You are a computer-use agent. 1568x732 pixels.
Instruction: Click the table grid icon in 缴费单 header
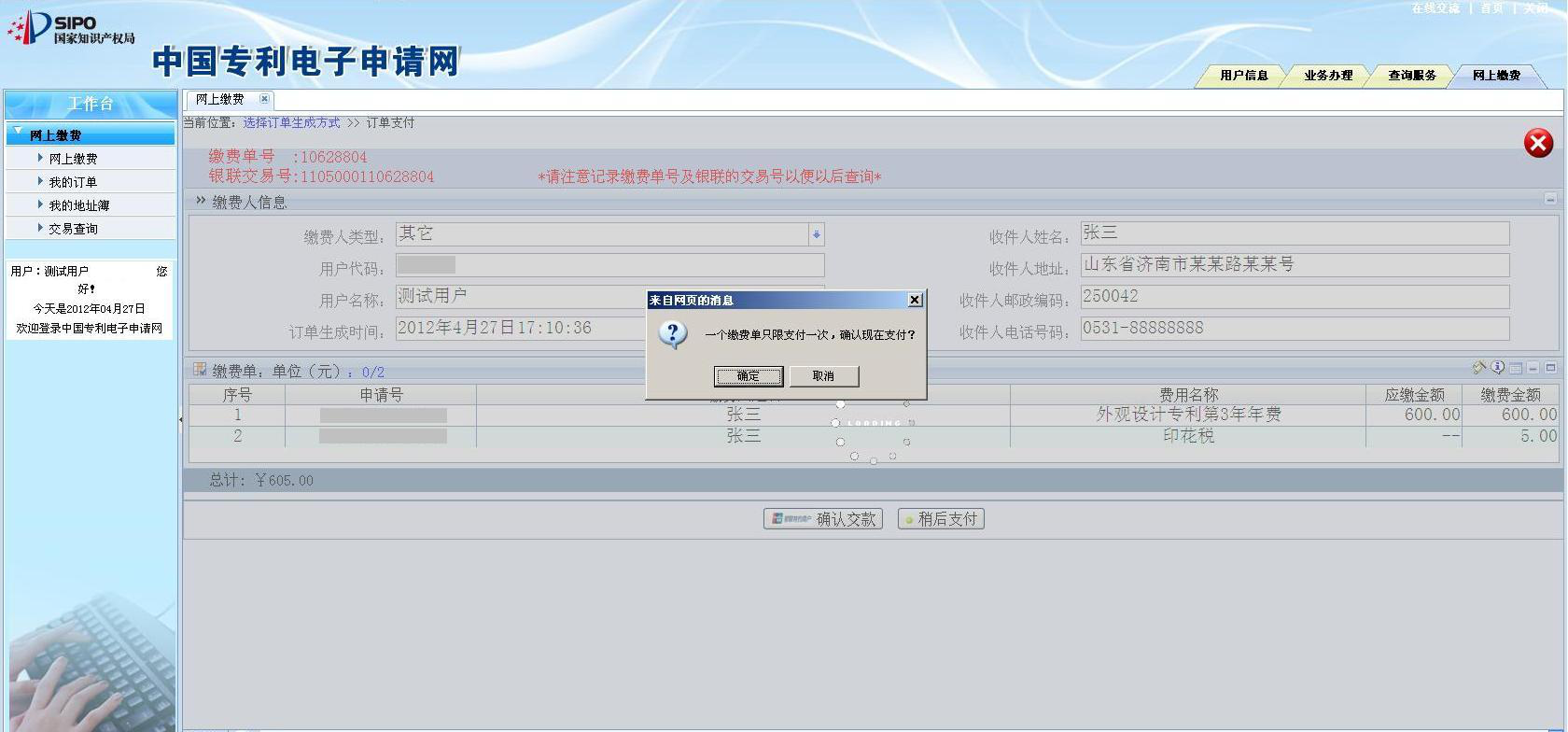1516,369
